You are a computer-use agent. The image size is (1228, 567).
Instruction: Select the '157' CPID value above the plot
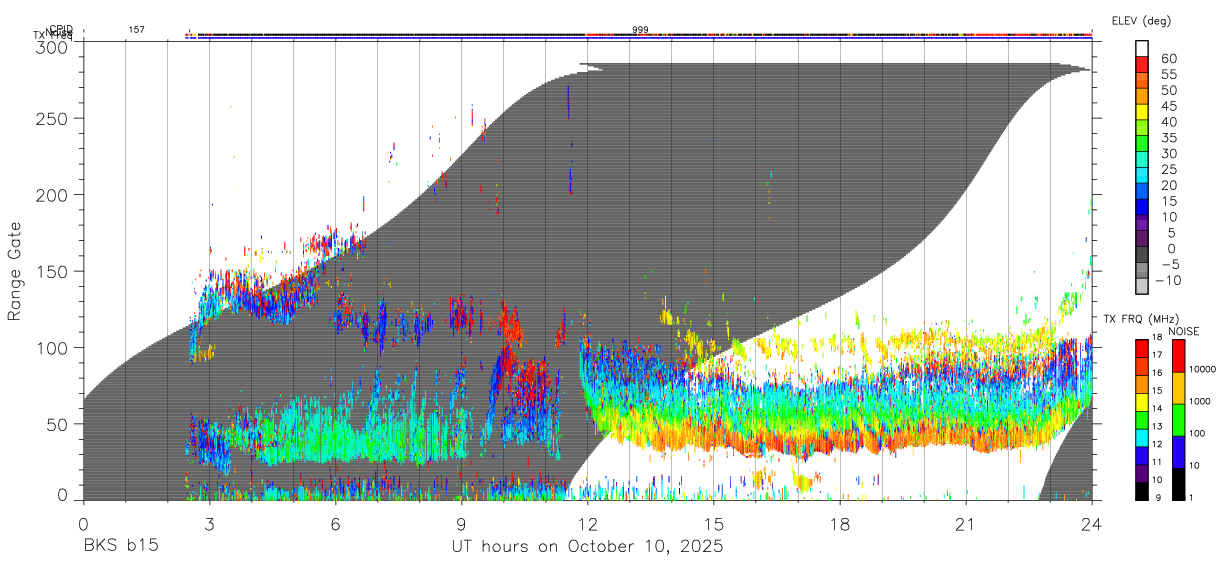pyautogui.click(x=136, y=30)
